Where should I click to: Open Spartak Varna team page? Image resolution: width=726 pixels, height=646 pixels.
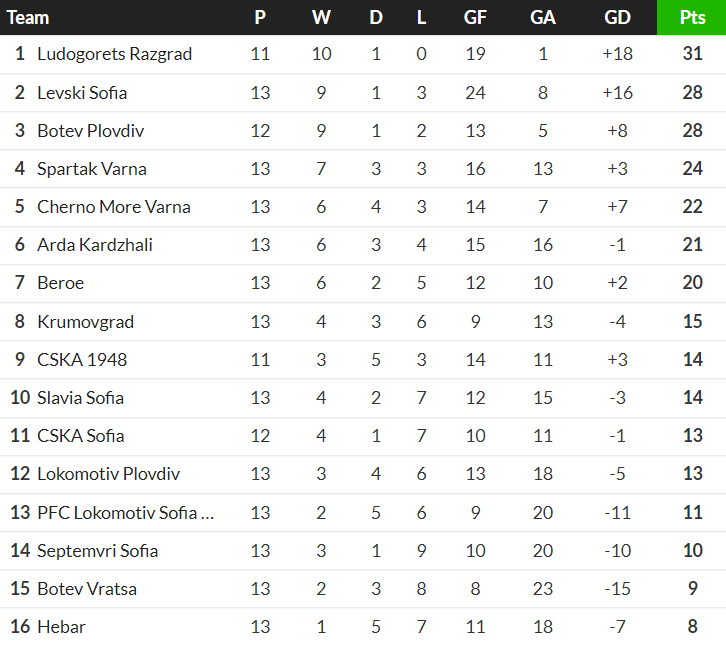coord(91,169)
